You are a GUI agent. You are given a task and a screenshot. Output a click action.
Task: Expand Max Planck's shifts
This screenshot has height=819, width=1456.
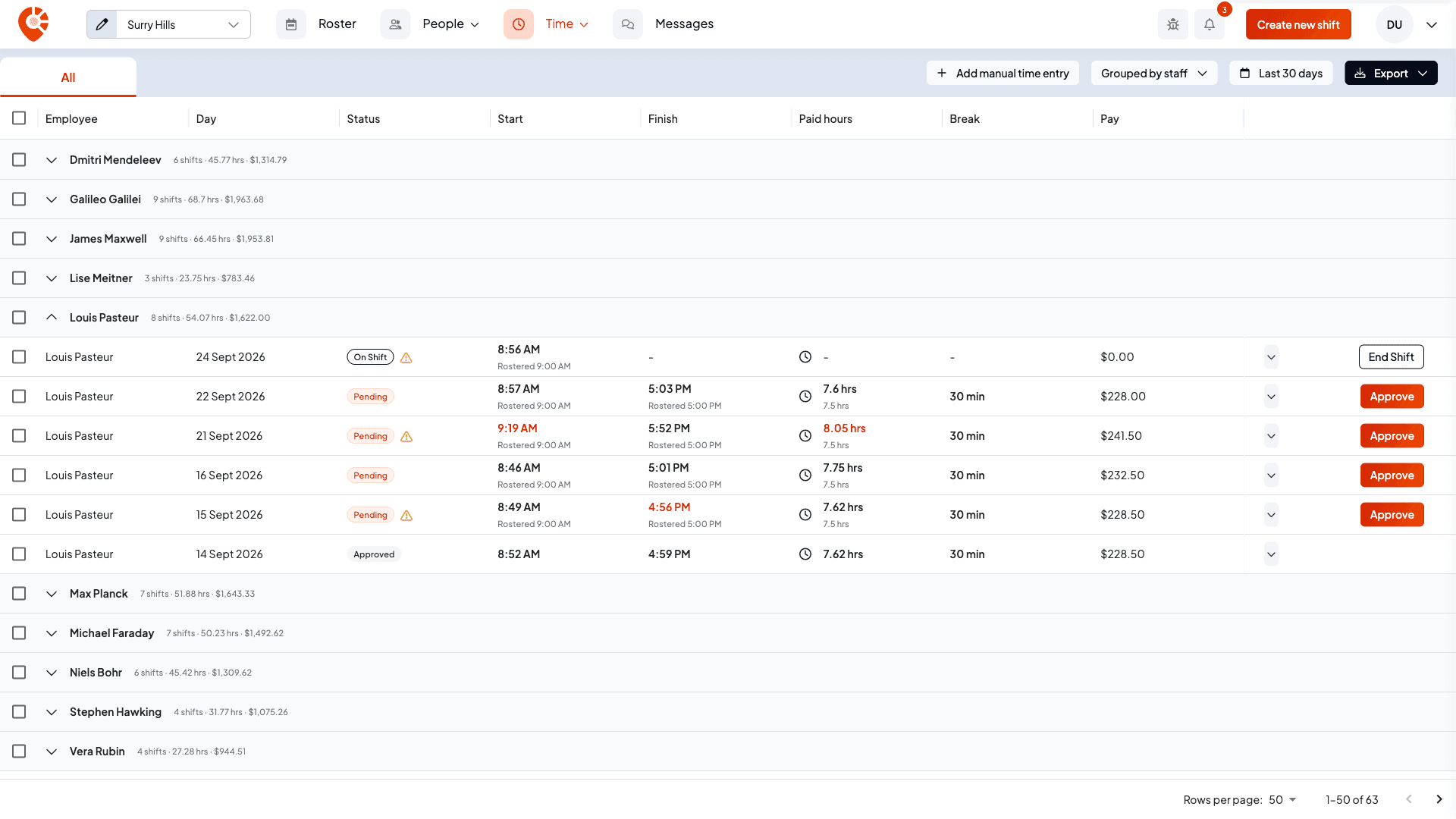(x=52, y=594)
